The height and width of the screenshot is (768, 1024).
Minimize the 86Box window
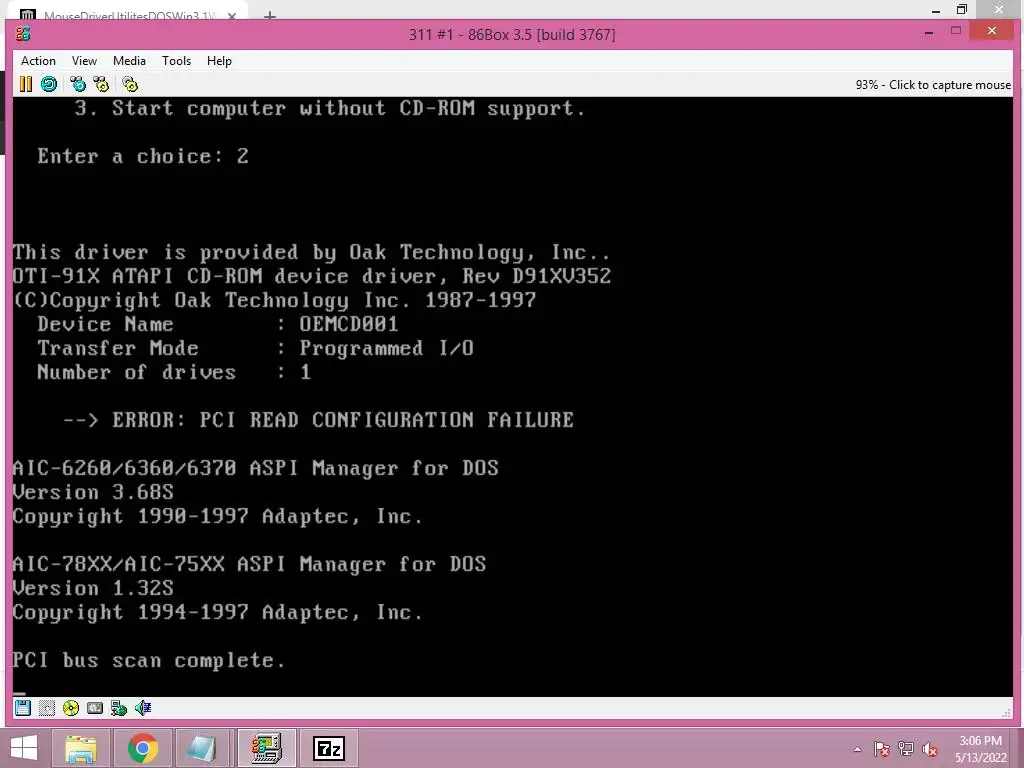(929, 31)
